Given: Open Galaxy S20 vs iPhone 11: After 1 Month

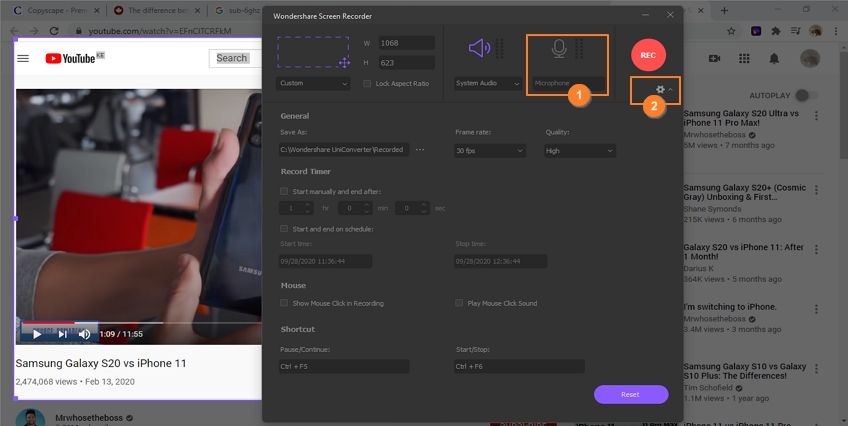Looking at the screenshot, I should pyautogui.click(x=744, y=252).
